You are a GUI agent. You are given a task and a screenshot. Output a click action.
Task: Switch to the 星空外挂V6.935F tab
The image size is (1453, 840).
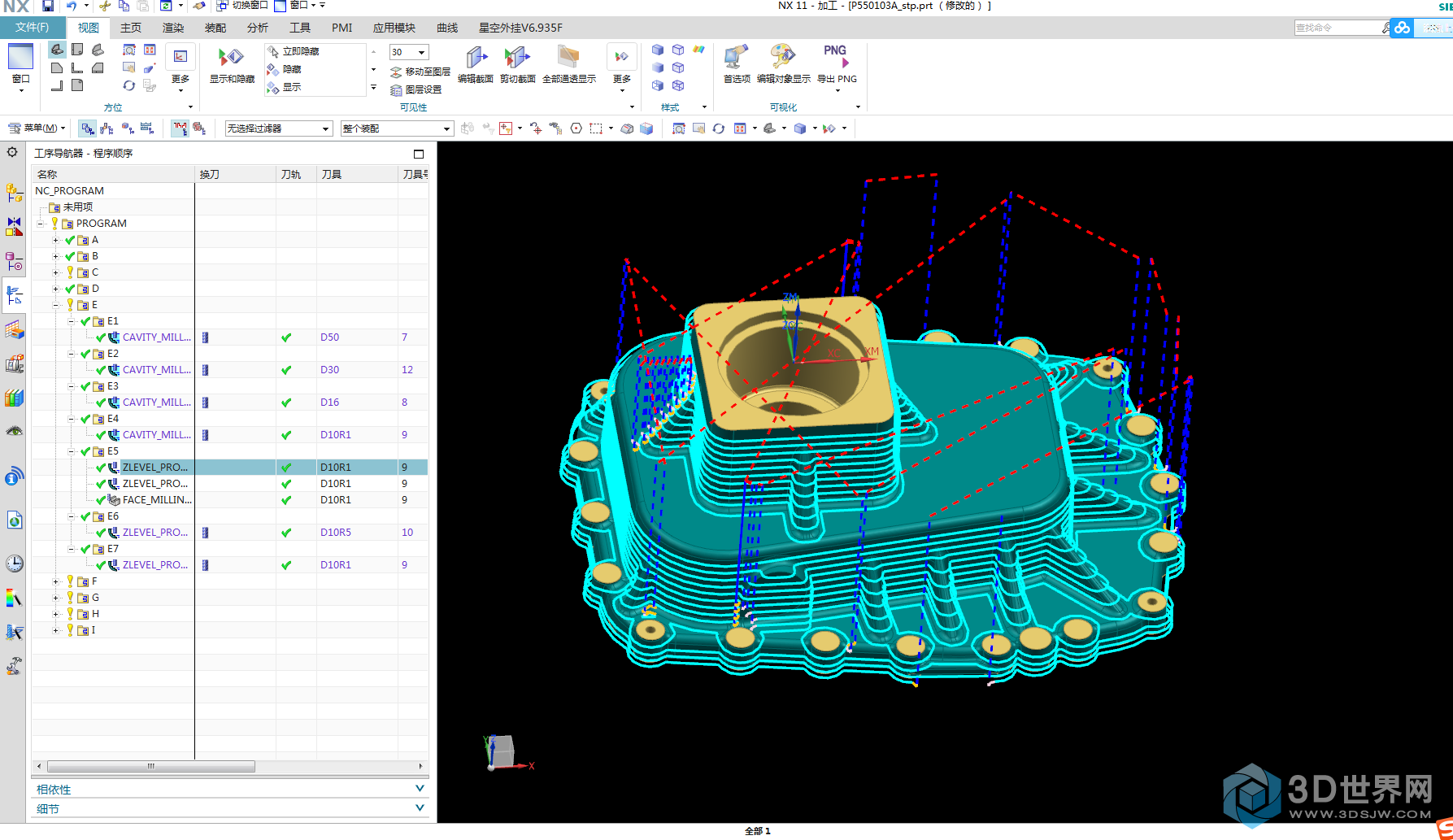520,28
